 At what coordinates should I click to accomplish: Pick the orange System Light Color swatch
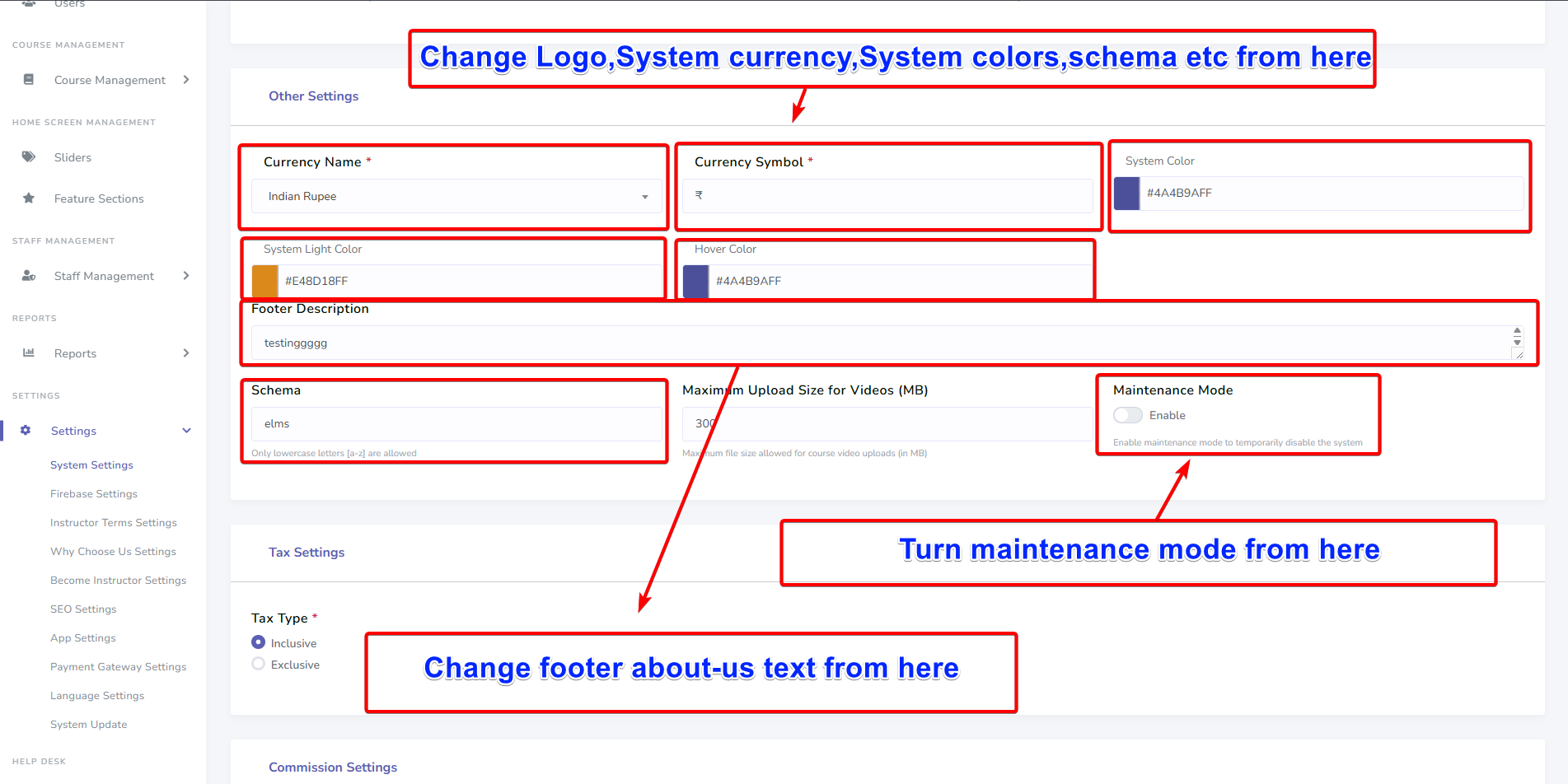pos(264,281)
